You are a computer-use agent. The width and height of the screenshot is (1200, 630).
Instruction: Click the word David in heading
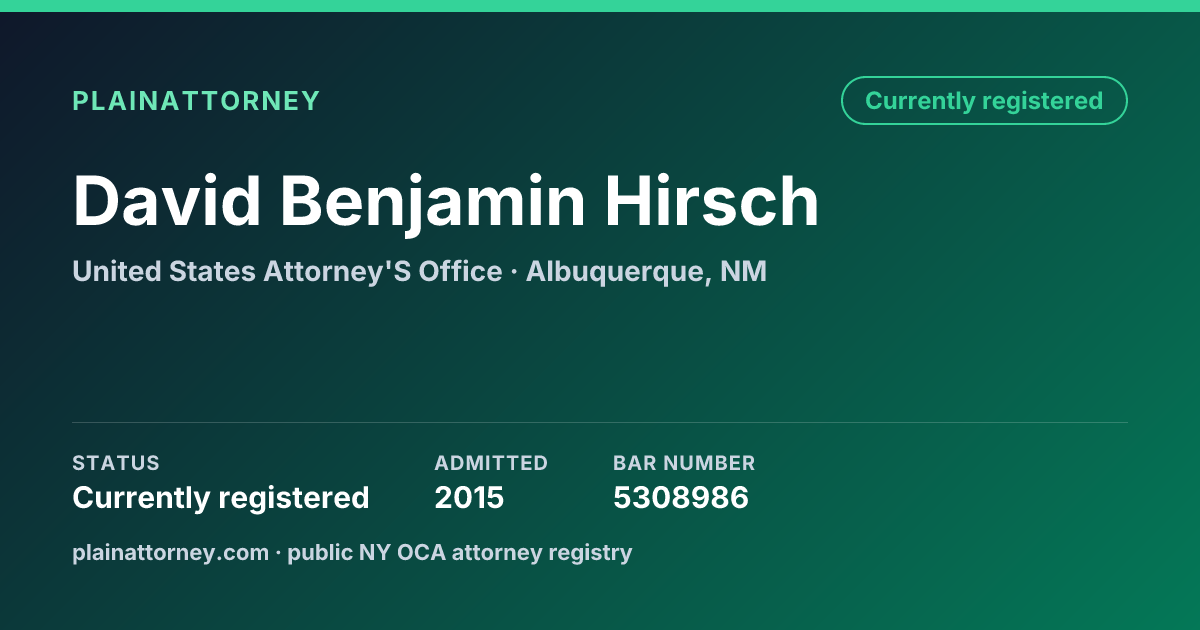pos(167,202)
